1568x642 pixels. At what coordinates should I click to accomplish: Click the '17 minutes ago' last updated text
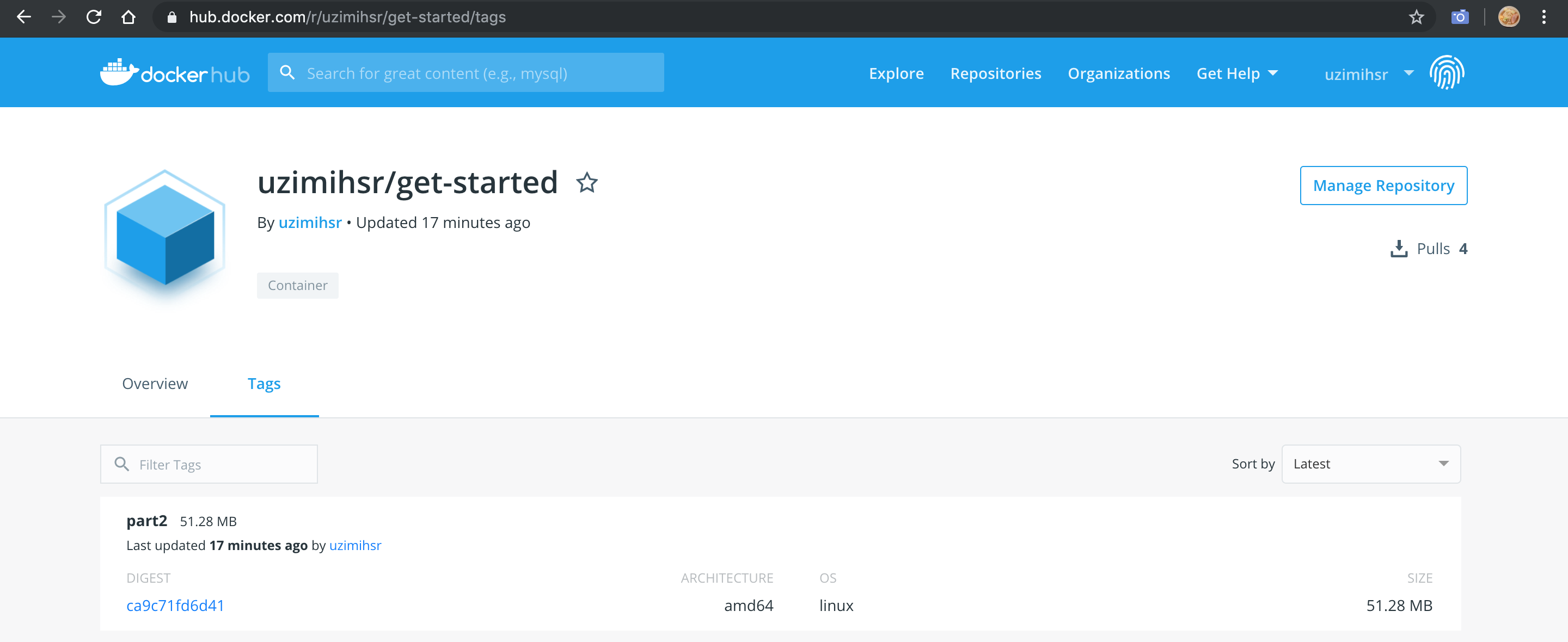[258, 545]
